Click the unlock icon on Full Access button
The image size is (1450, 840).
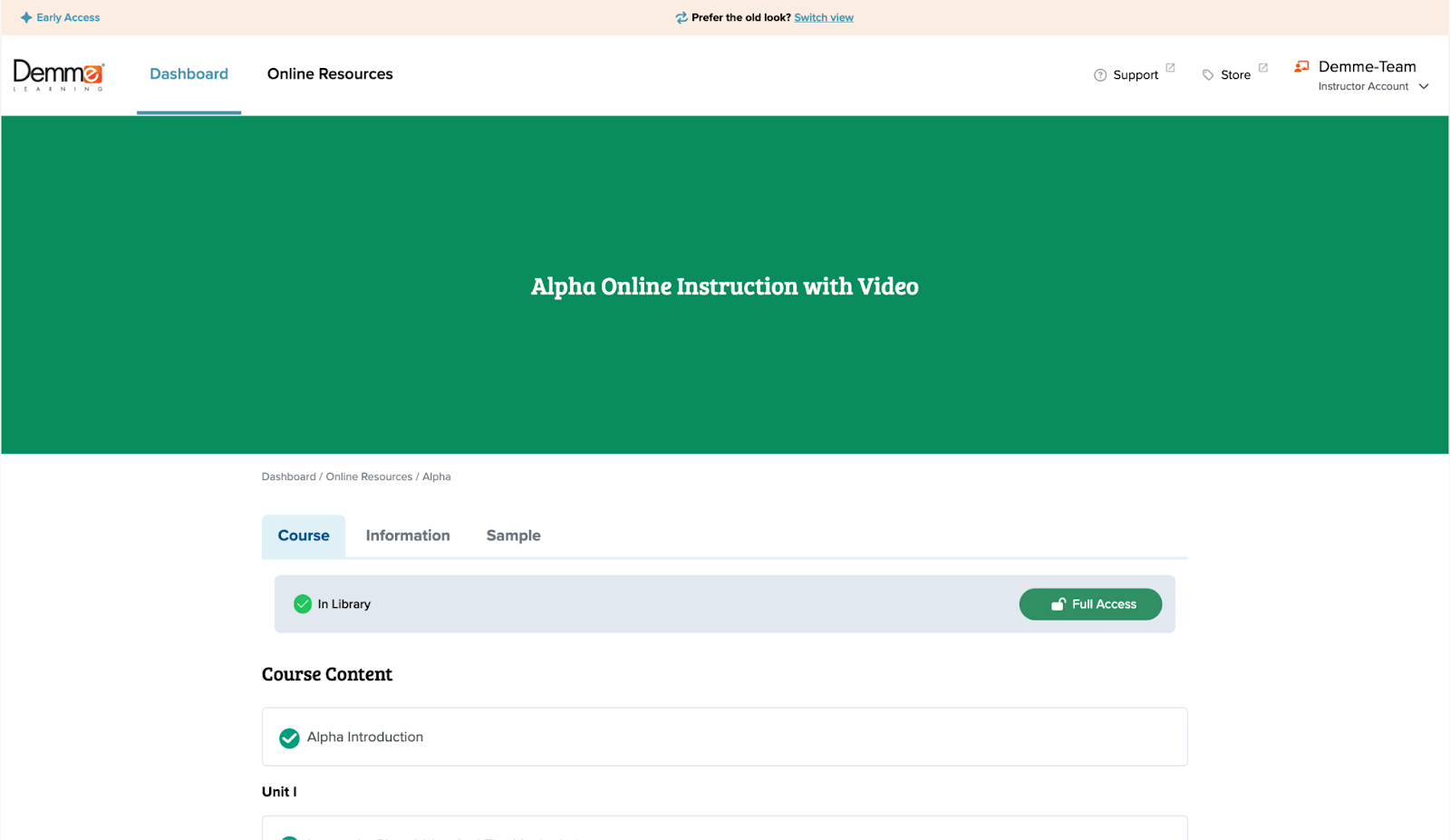click(1058, 604)
